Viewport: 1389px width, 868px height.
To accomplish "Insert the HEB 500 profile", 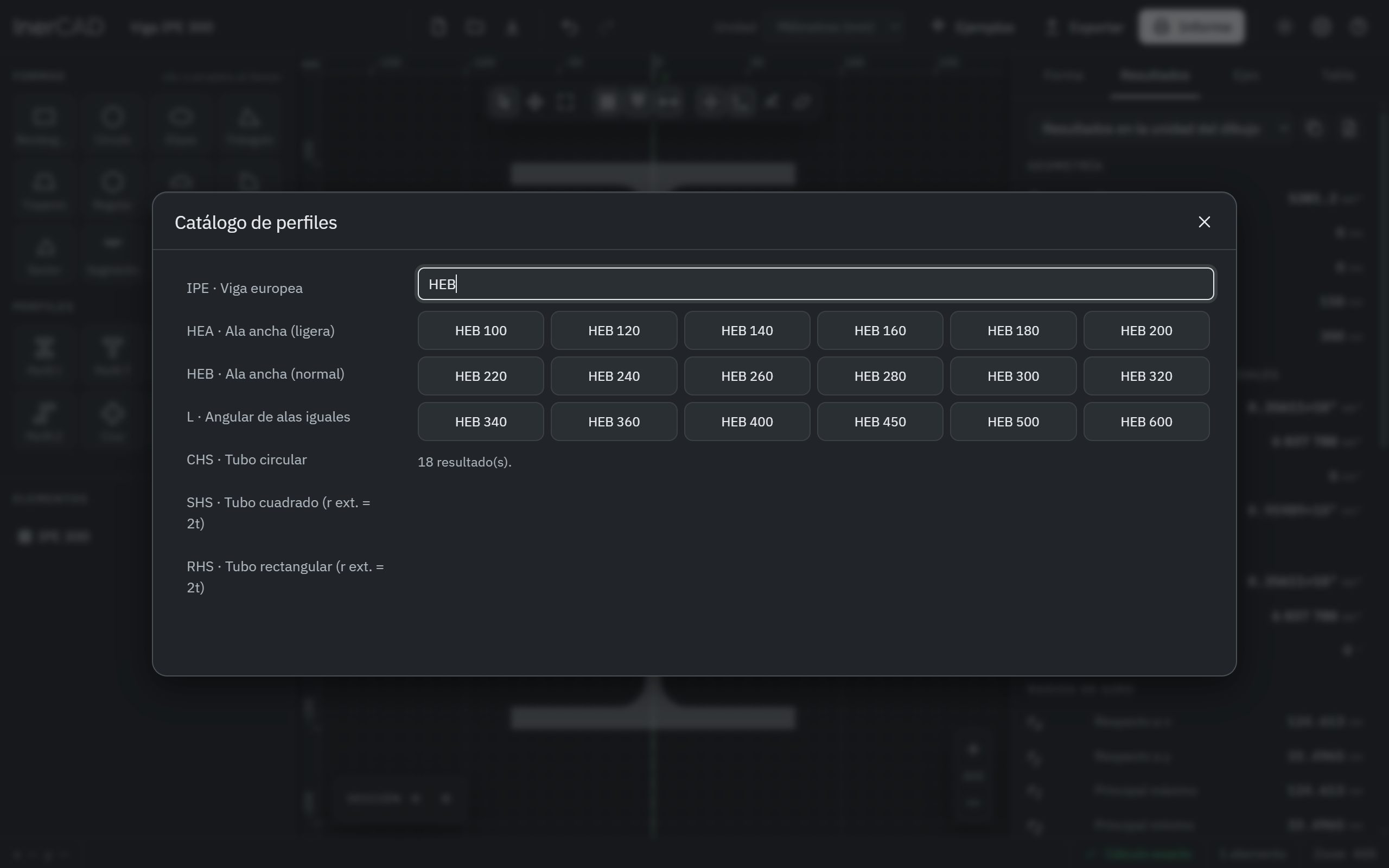I will click(x=1014, y=422).
